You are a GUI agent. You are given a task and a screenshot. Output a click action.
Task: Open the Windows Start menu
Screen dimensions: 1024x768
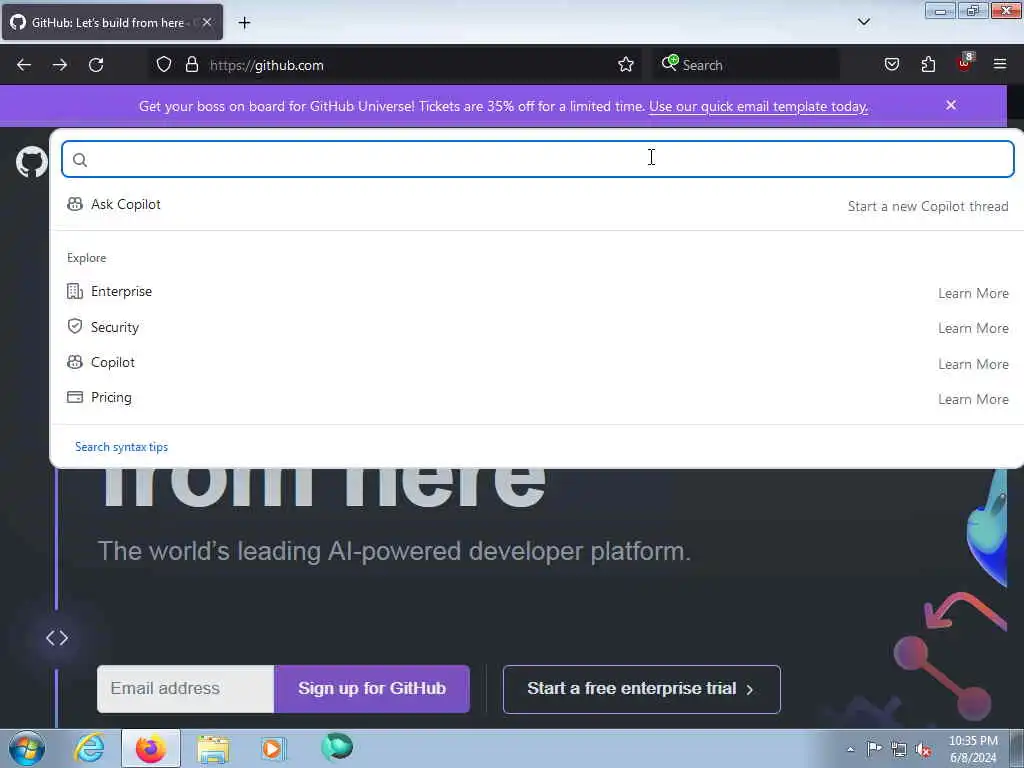[x=27, y=748]
